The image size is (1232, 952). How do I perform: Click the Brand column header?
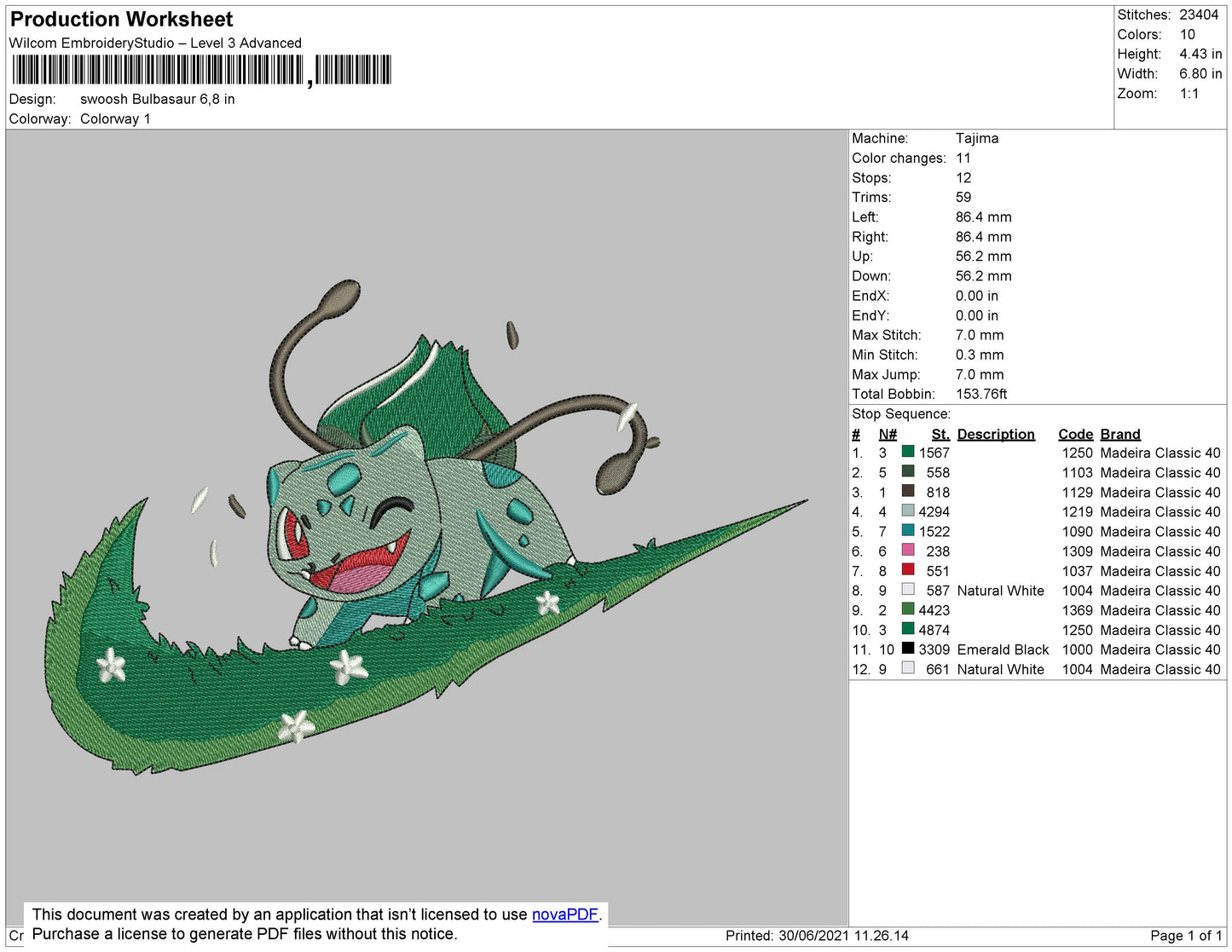pos(1119,434)
